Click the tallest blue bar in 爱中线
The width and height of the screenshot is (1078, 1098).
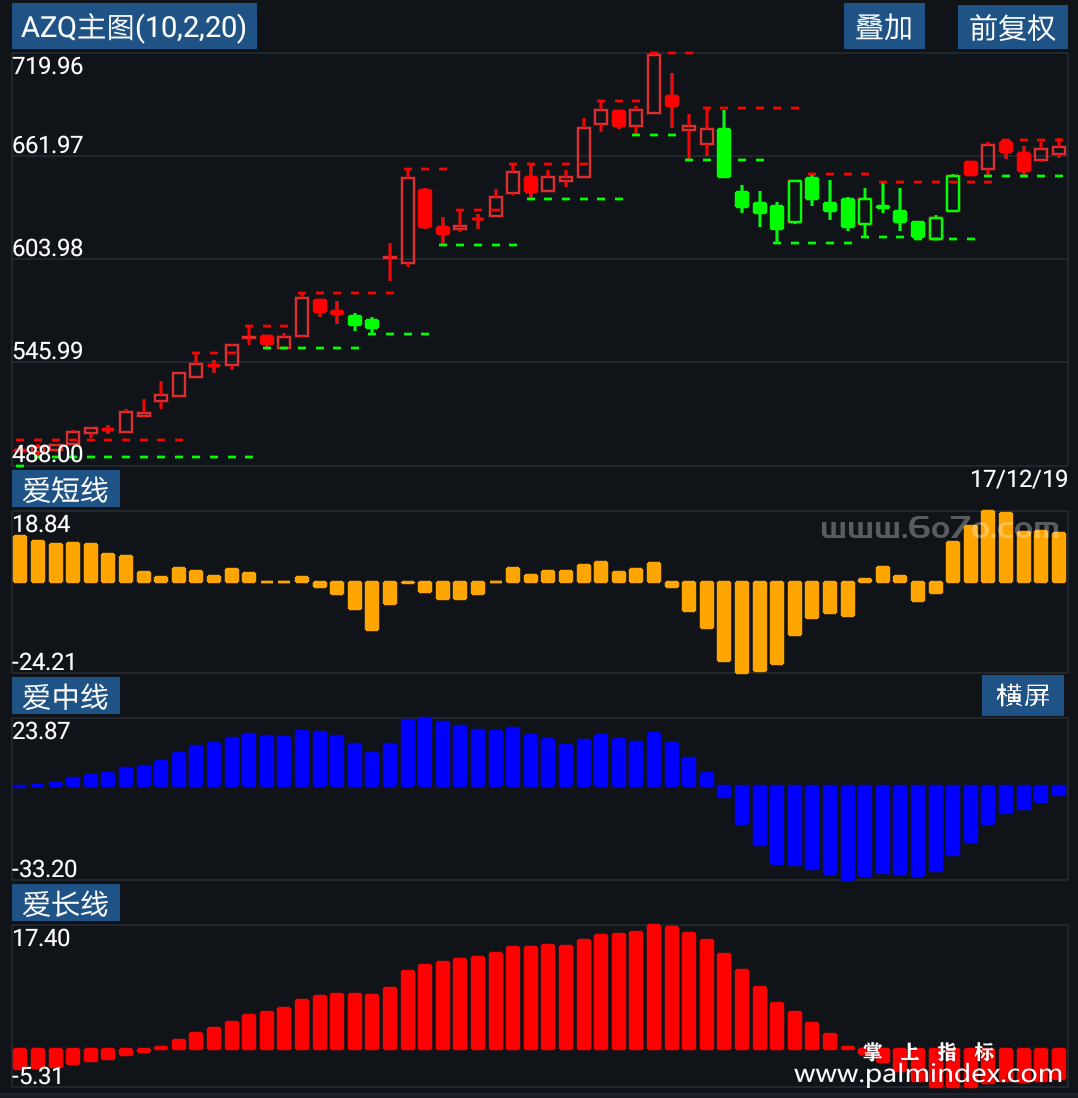coord(425,752)
